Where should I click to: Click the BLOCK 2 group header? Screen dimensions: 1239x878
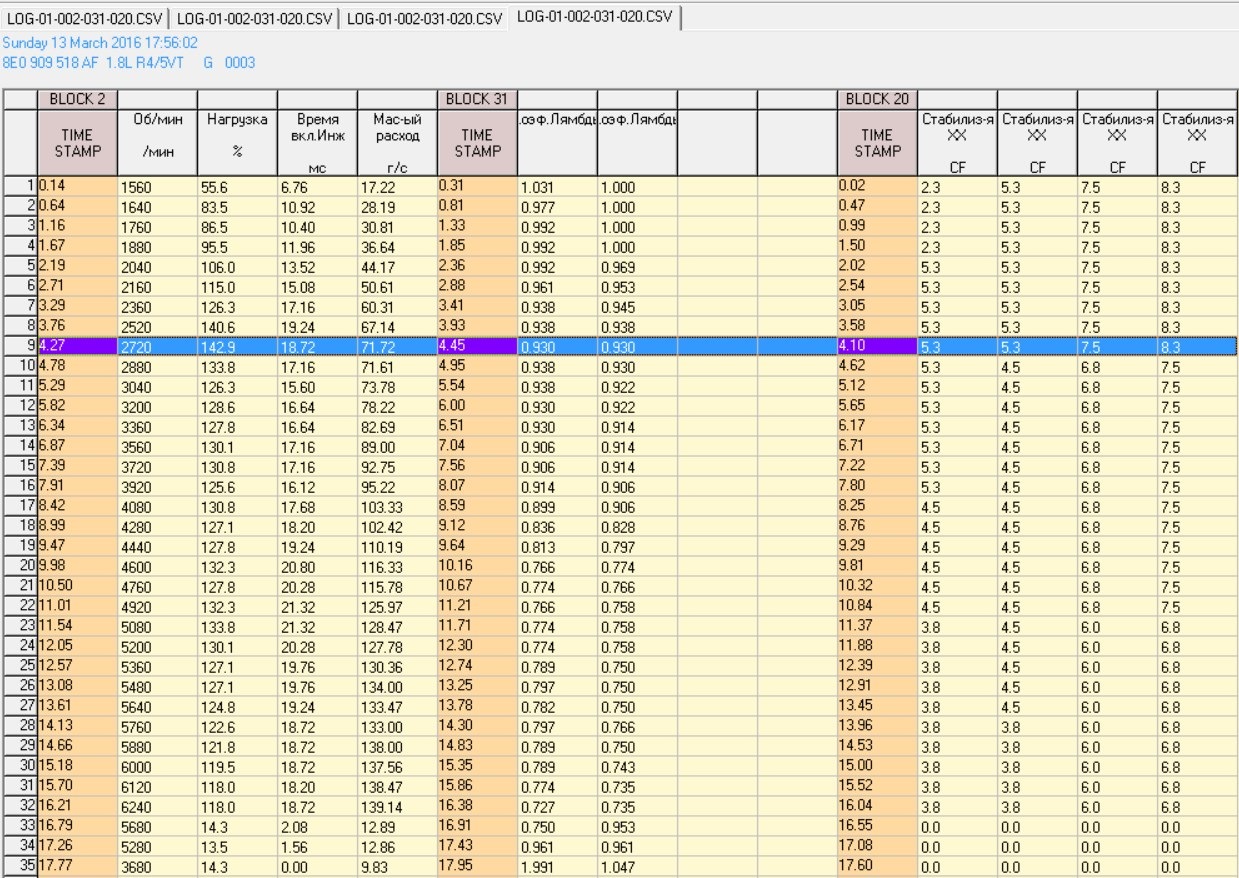coord(77,99)
